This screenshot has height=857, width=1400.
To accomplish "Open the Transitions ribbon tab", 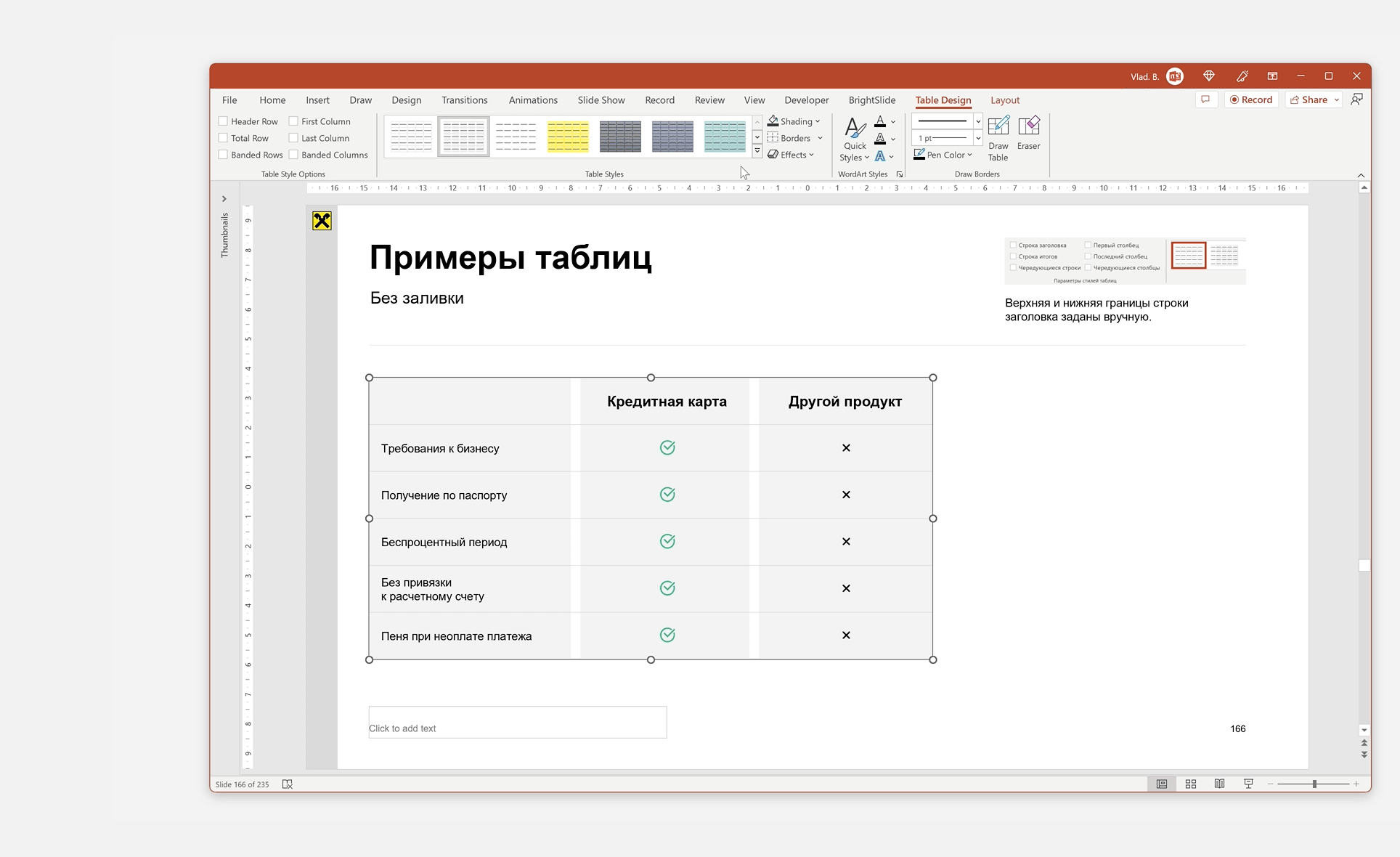I will [x=464, y=100].
